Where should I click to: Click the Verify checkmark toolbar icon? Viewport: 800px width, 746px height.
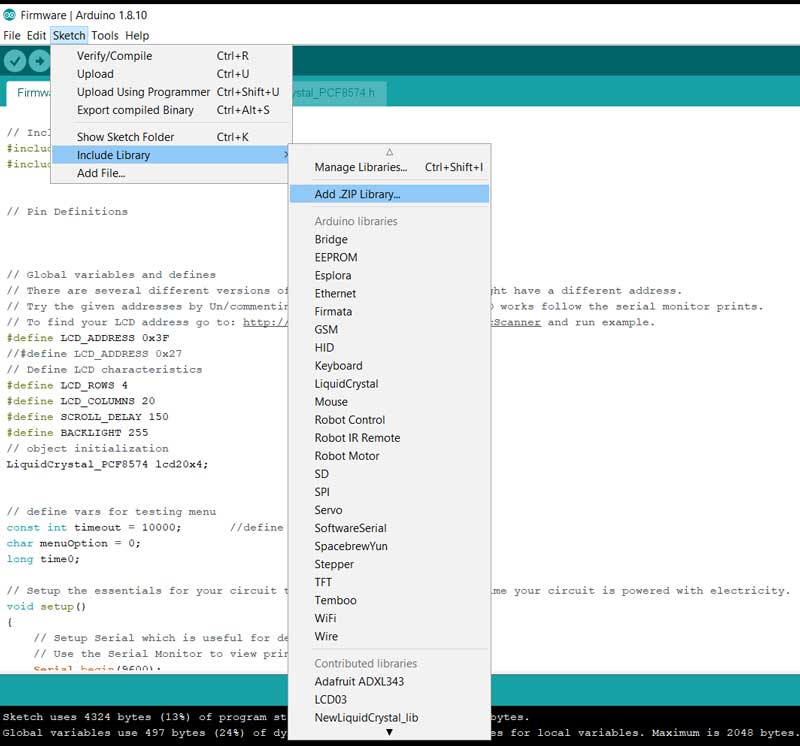point(15,61)
